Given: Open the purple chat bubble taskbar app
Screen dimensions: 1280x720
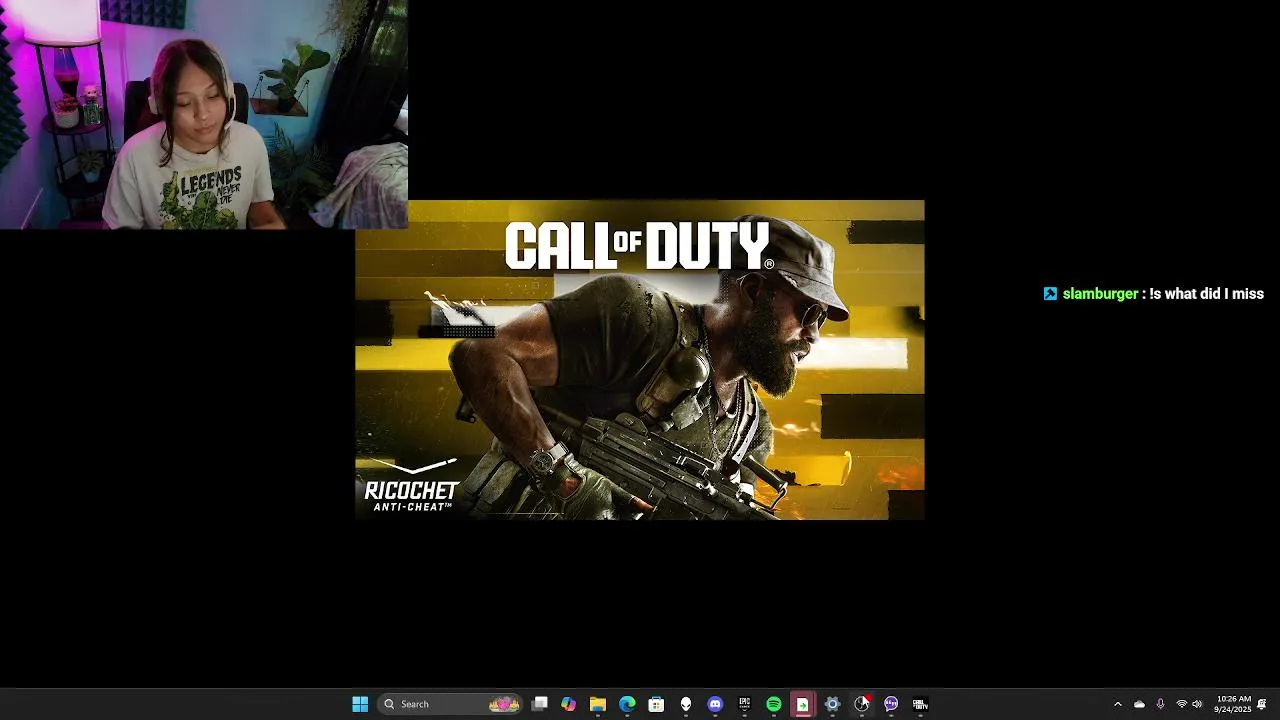Looking at the screenshot, I should (x=891, y=704).
